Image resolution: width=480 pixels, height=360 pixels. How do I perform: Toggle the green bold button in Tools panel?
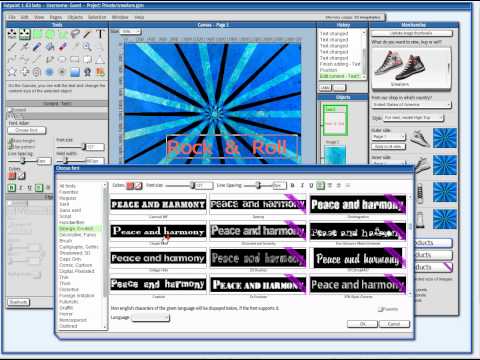click(x=11, y=188)
